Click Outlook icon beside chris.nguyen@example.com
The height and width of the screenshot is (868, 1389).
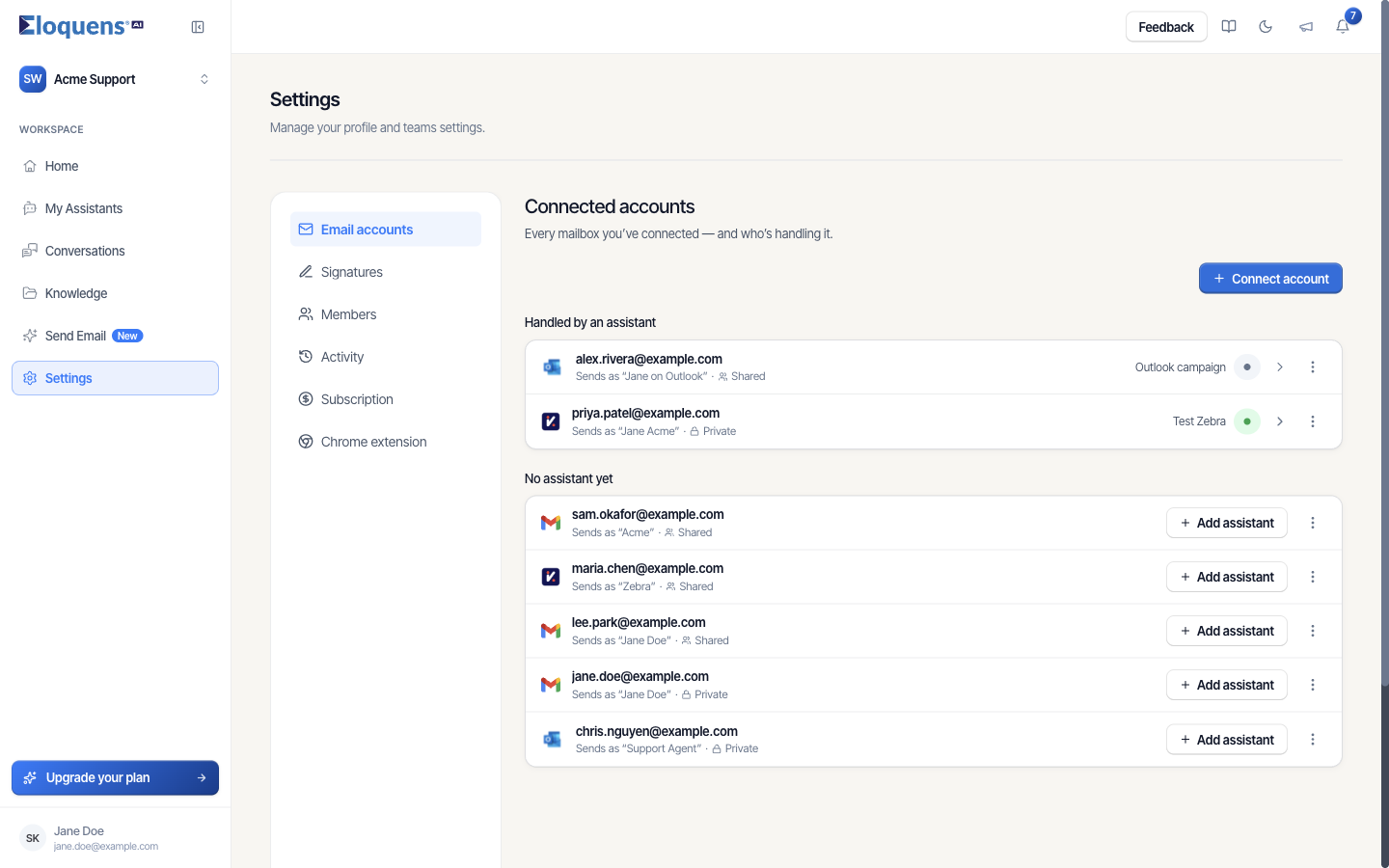(553, 740)
